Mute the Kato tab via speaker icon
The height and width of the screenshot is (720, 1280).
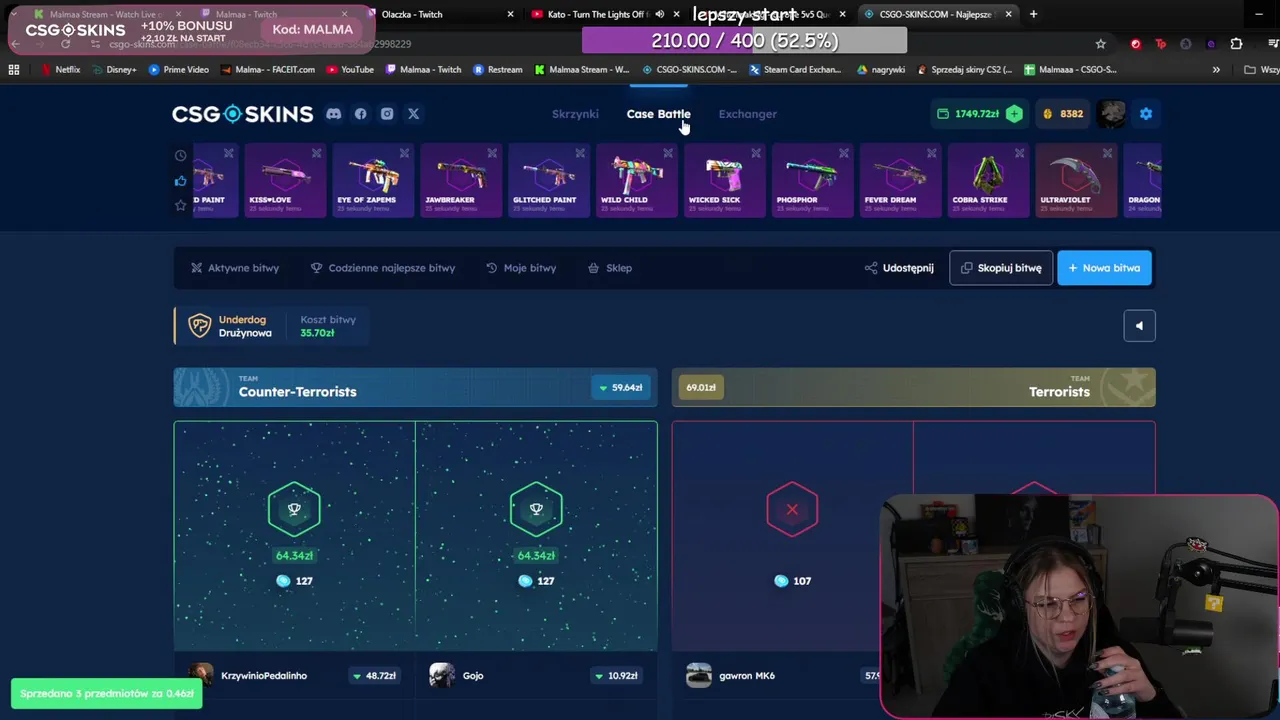pos(660,14)
